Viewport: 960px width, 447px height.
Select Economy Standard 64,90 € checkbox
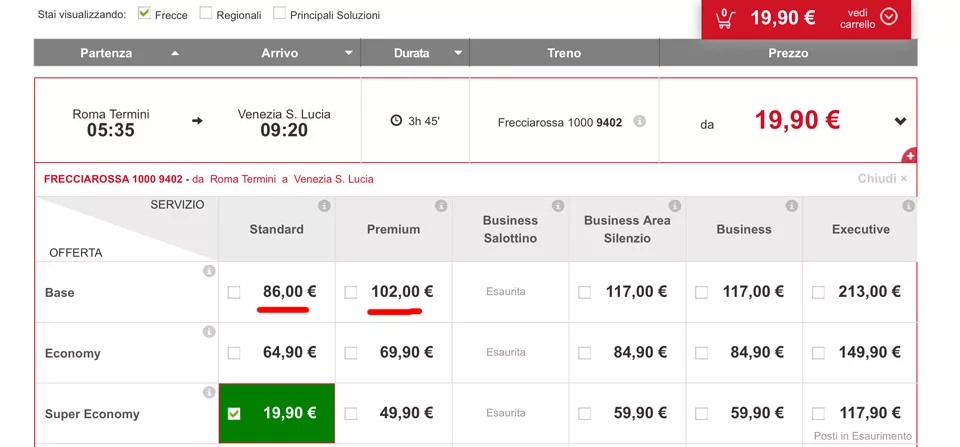coord(234,353)
